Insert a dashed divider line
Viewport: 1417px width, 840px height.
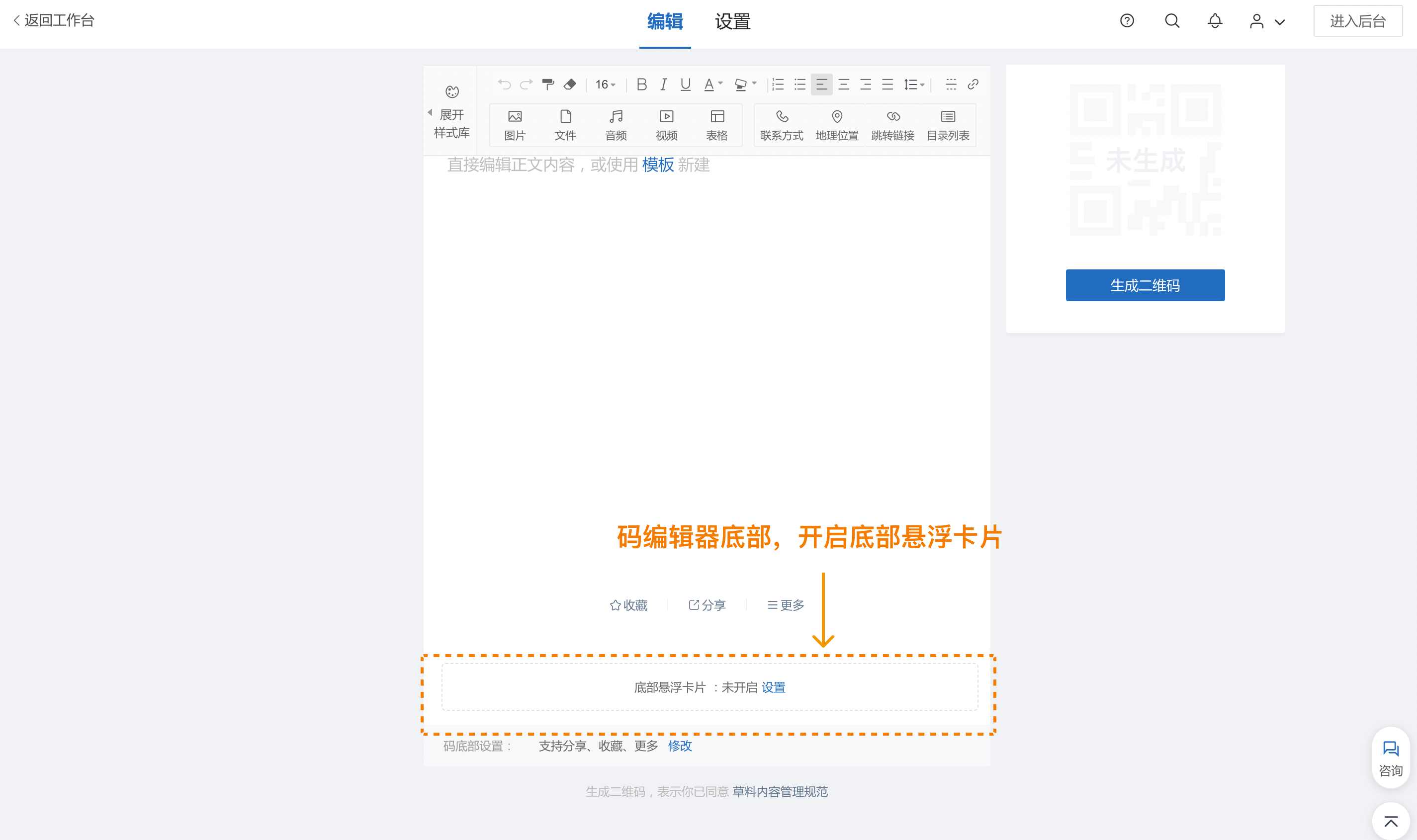[951, 84]
